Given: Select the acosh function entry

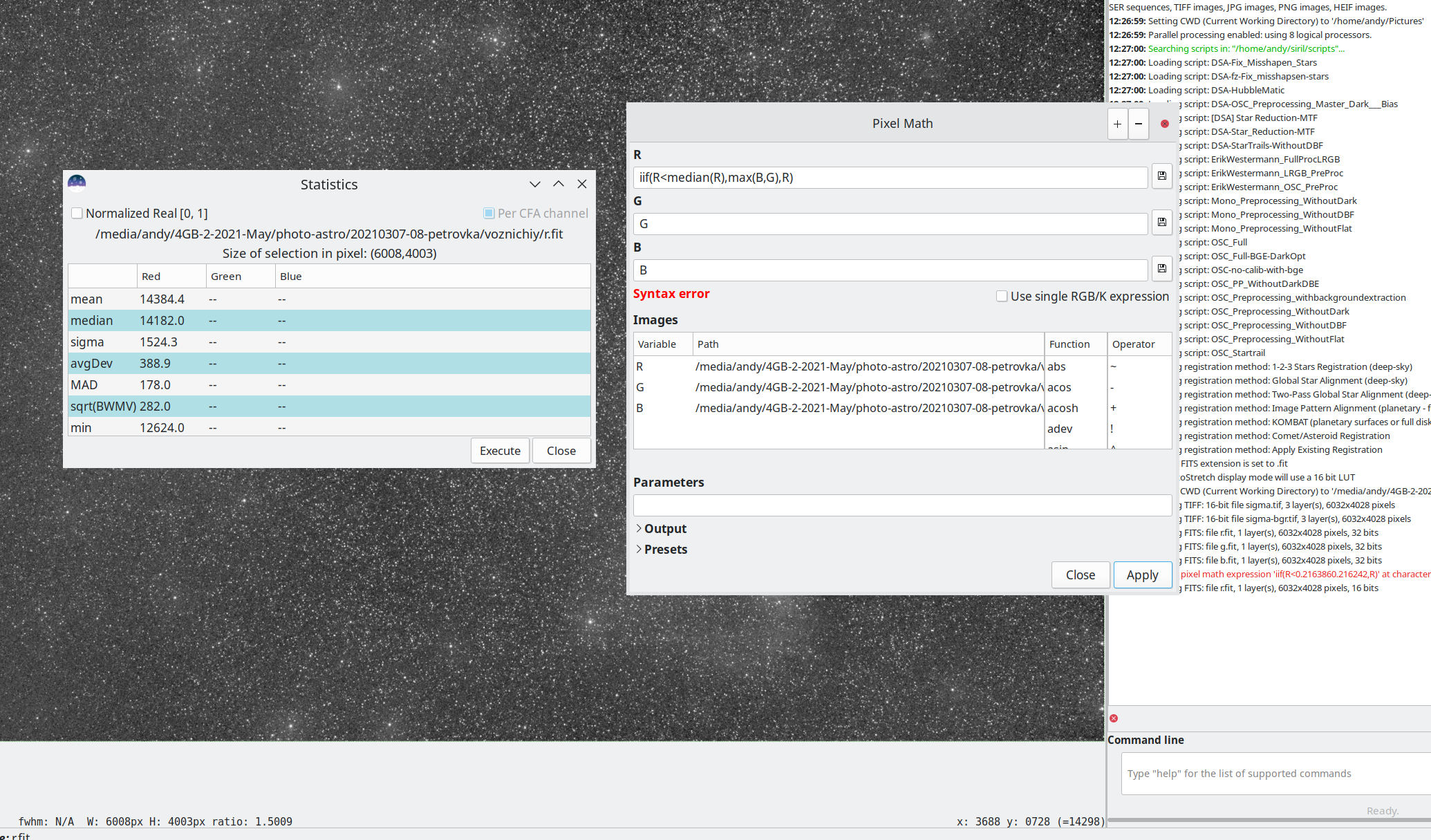Looking at the screenshot, I should (x=1063, y=408).
